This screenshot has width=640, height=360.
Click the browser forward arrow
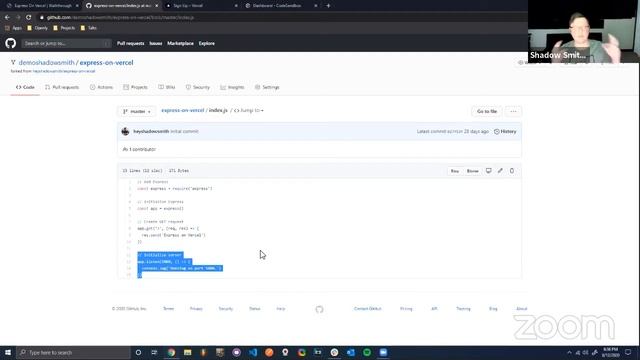pos(18,18)
